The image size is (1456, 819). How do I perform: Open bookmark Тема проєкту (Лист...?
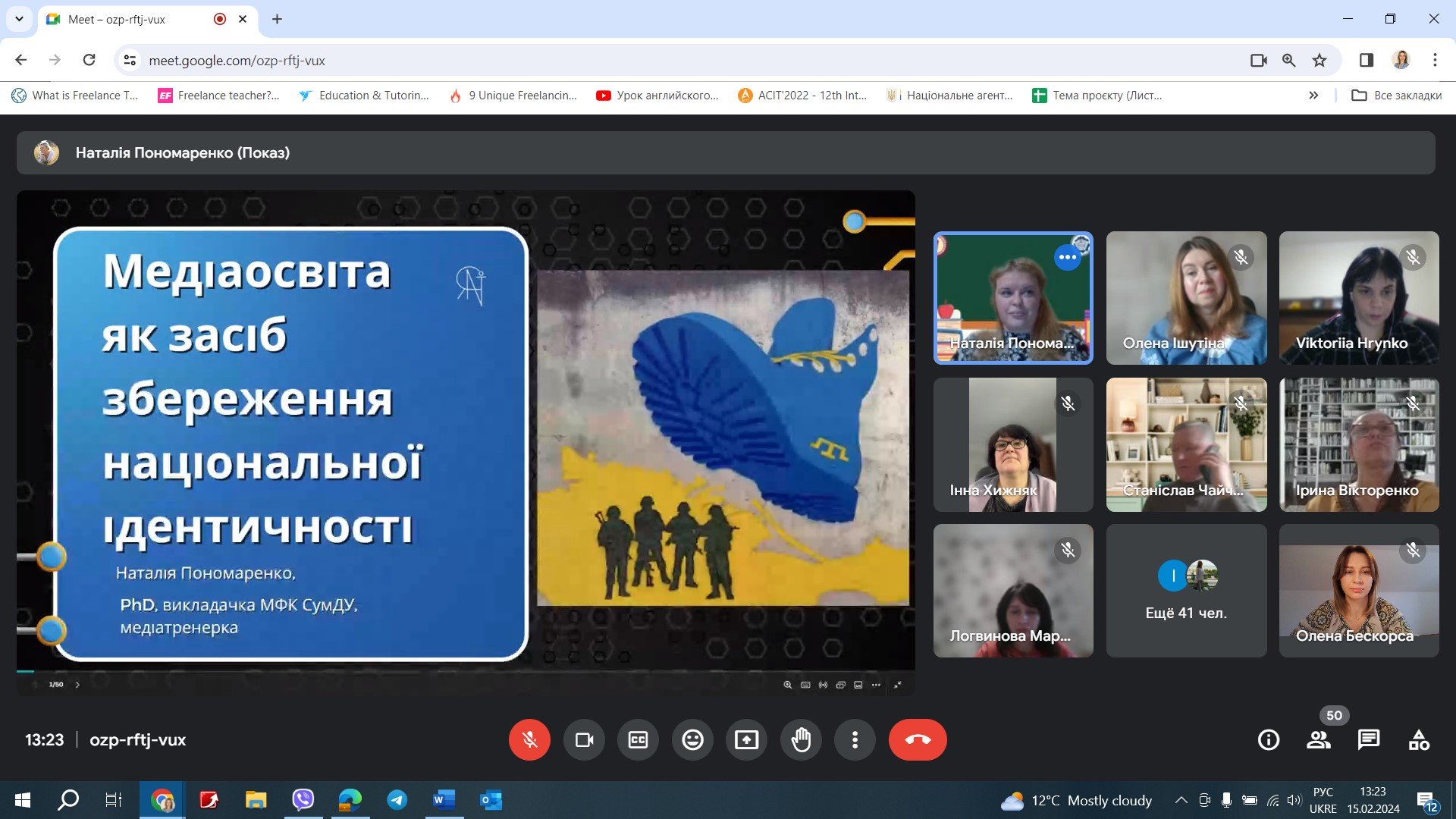1097,96
